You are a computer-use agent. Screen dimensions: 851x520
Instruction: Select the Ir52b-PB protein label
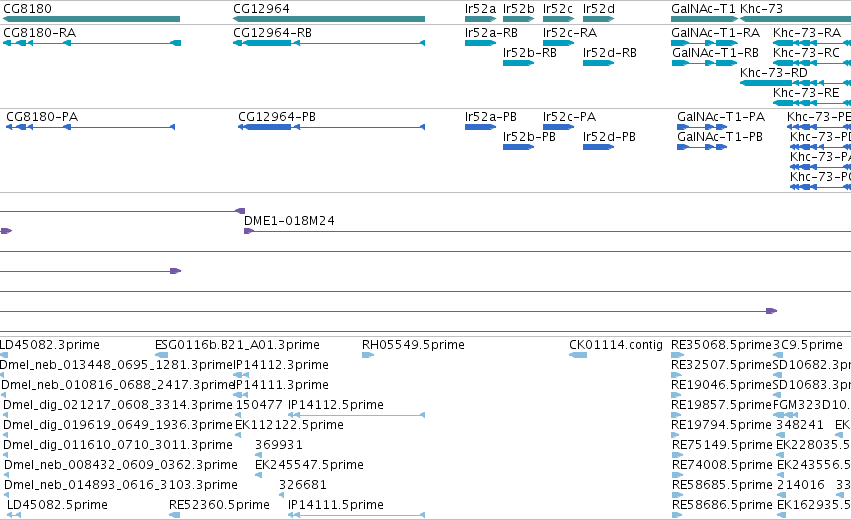[529, 137]
